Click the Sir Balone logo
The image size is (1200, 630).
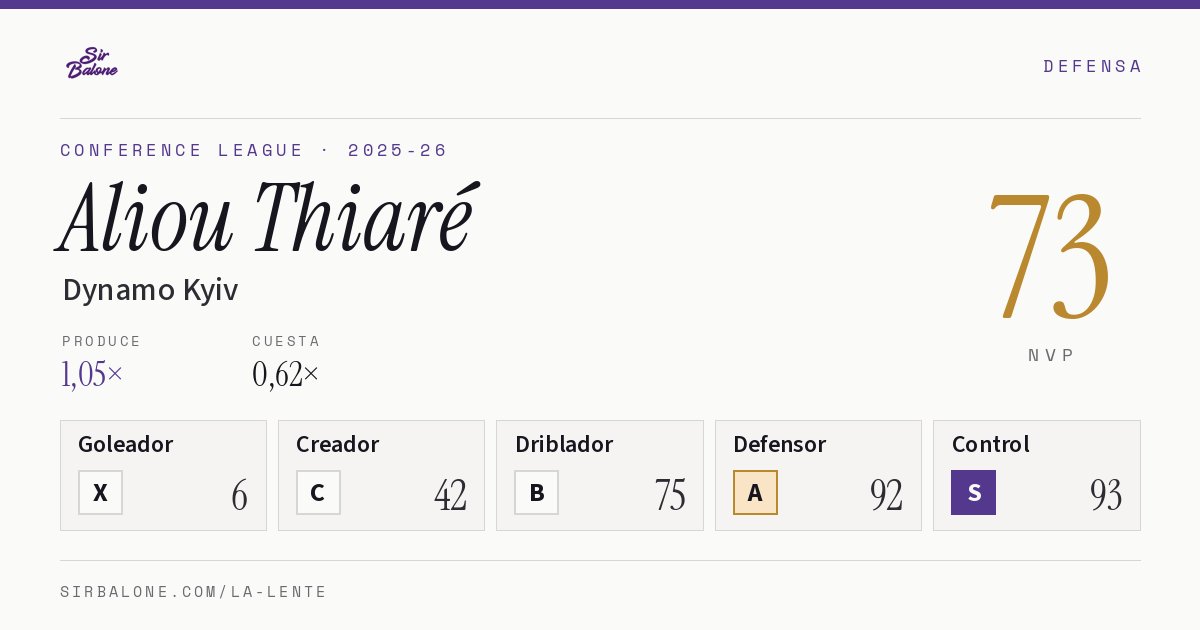coord(92,63)
